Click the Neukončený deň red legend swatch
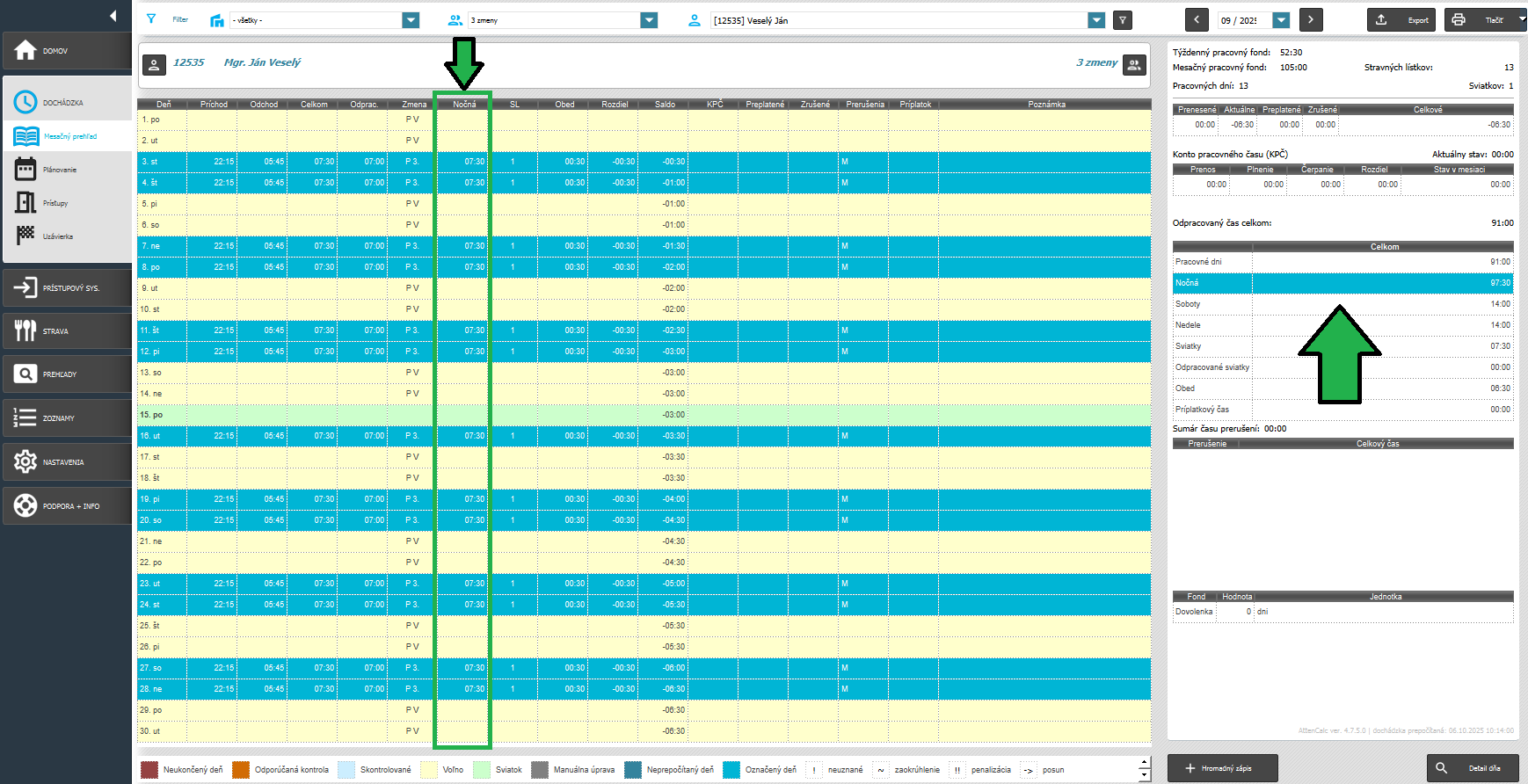 click(149, 770)
